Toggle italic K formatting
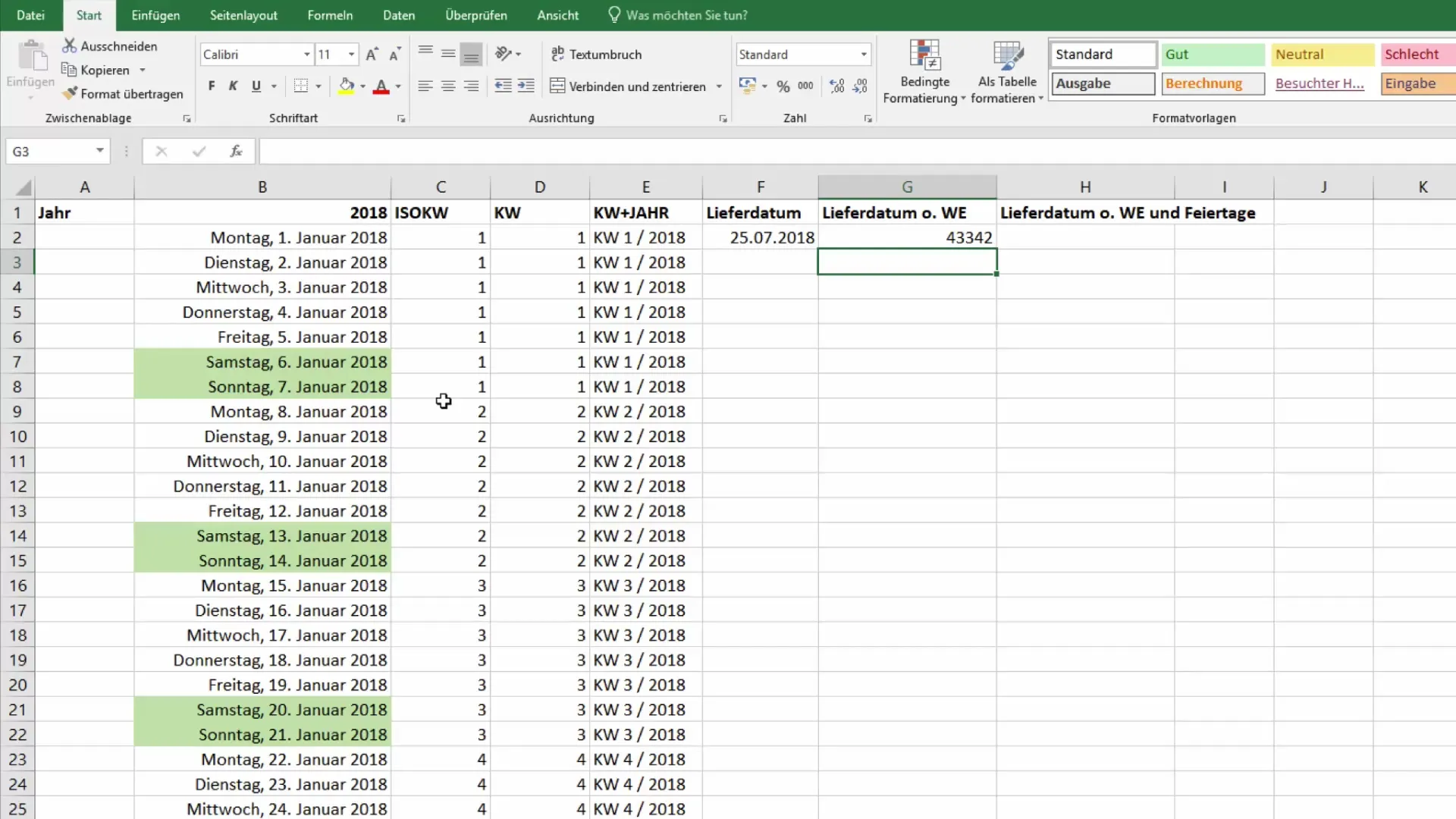This screenshot has height=819, width=1456. point(234,86)
